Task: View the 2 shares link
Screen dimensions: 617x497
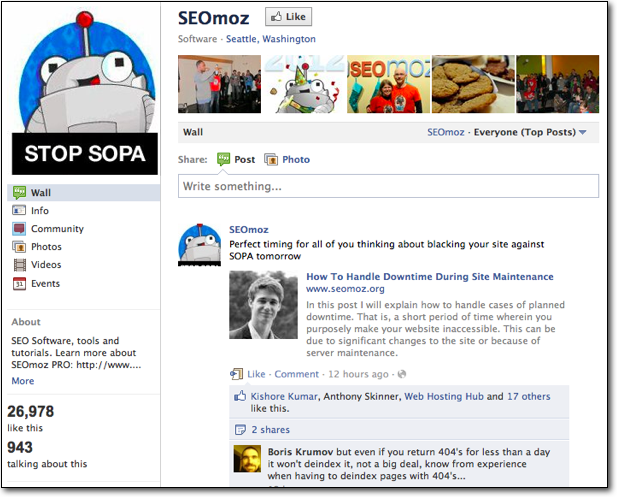Action: click(270, 430)
